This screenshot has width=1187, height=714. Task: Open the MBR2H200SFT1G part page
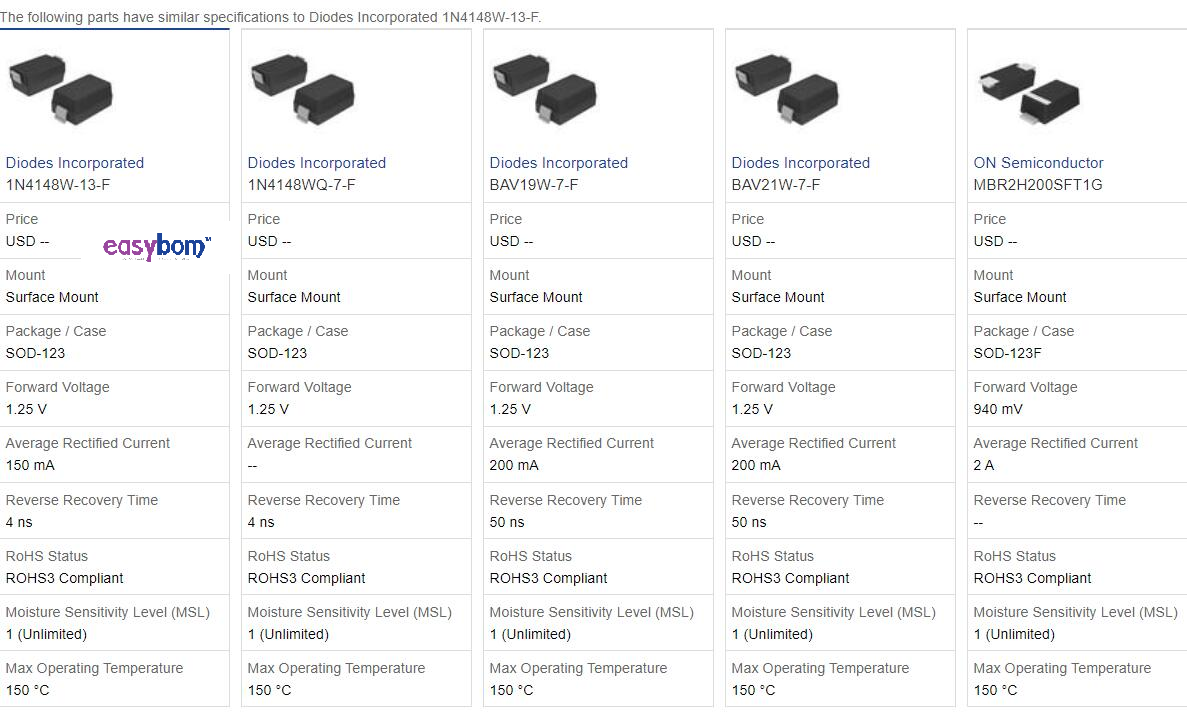[x=1040, y=184]
